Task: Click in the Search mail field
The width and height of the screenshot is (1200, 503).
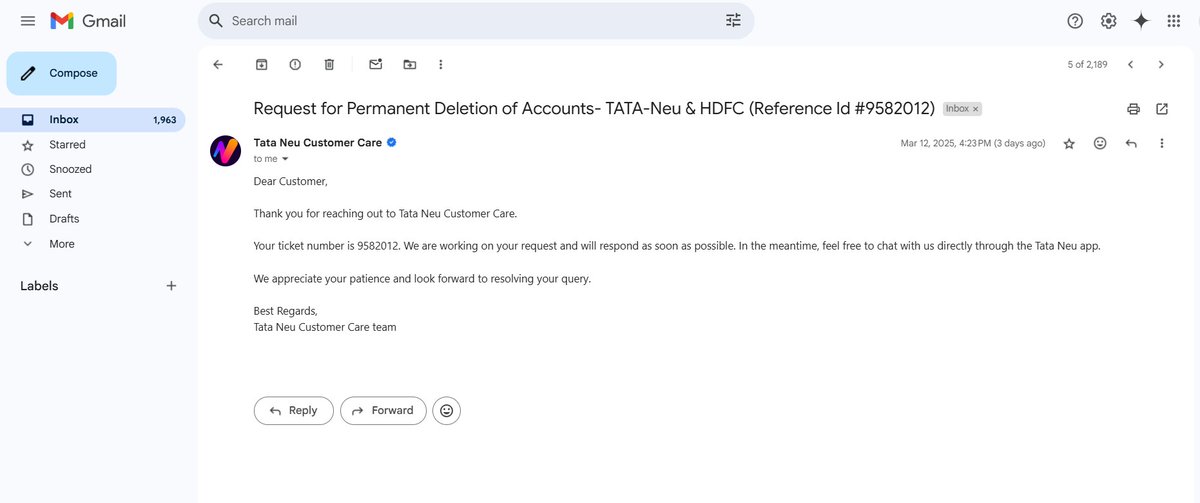Action: pos(475,21)
